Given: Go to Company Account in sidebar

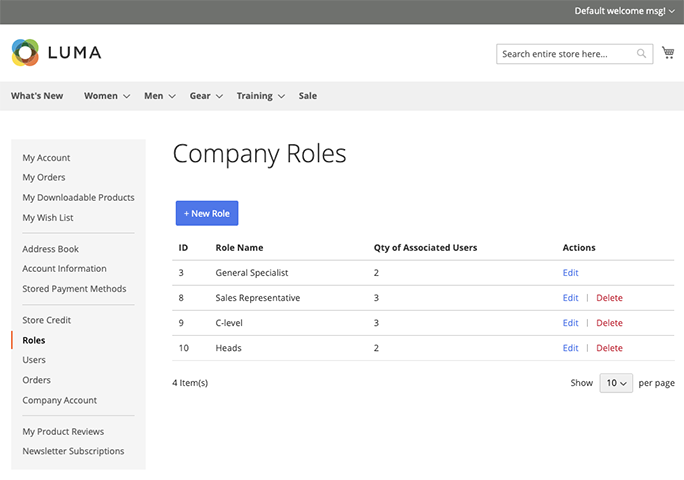Looking at the screenshot, I should [x=60, y=400].
